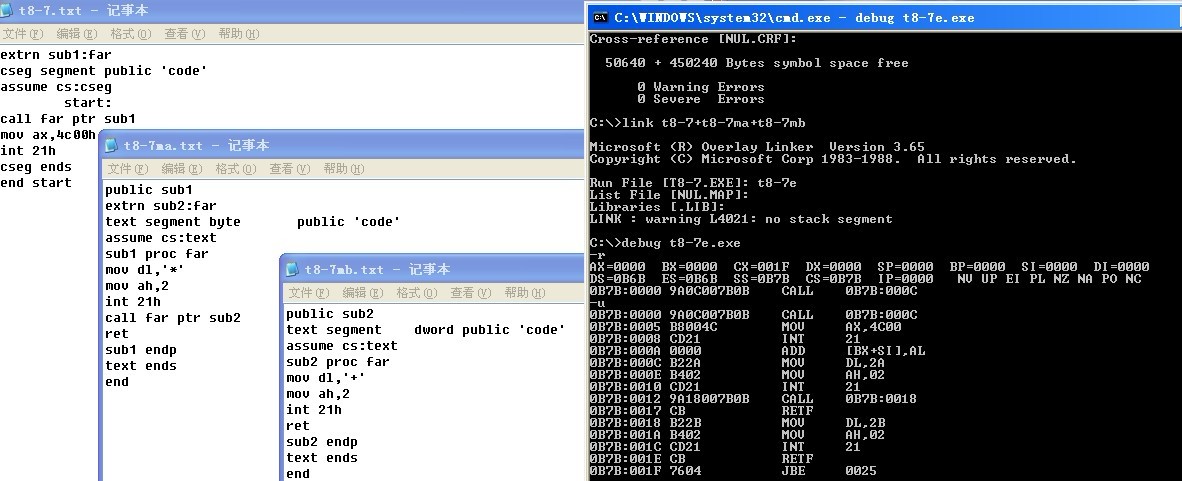Click the t8-7.txt Notepad window icon
Screen dimensions: 1182x481
click(7, 10)
